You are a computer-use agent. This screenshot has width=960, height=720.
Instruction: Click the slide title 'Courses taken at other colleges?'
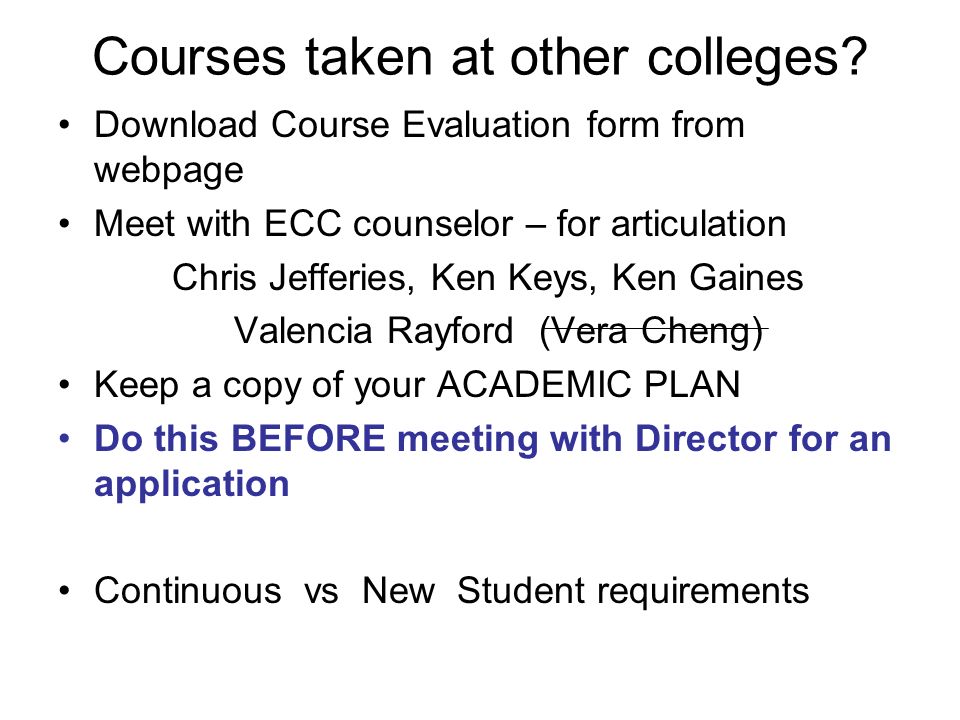[x=480, y=58]
